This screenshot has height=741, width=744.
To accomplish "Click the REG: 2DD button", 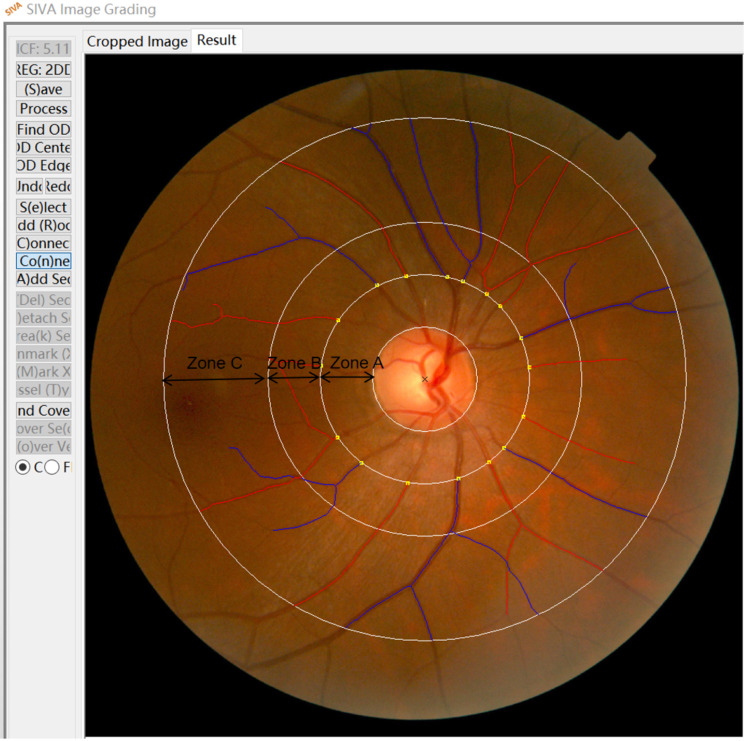I will [x=43, y=70].
